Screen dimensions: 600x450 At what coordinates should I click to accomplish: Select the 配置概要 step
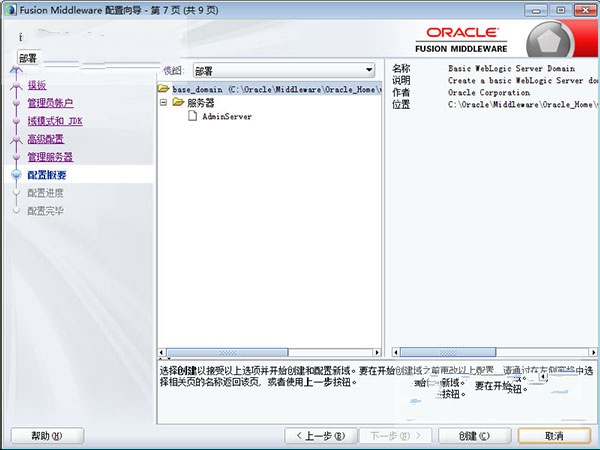point(47,175)
